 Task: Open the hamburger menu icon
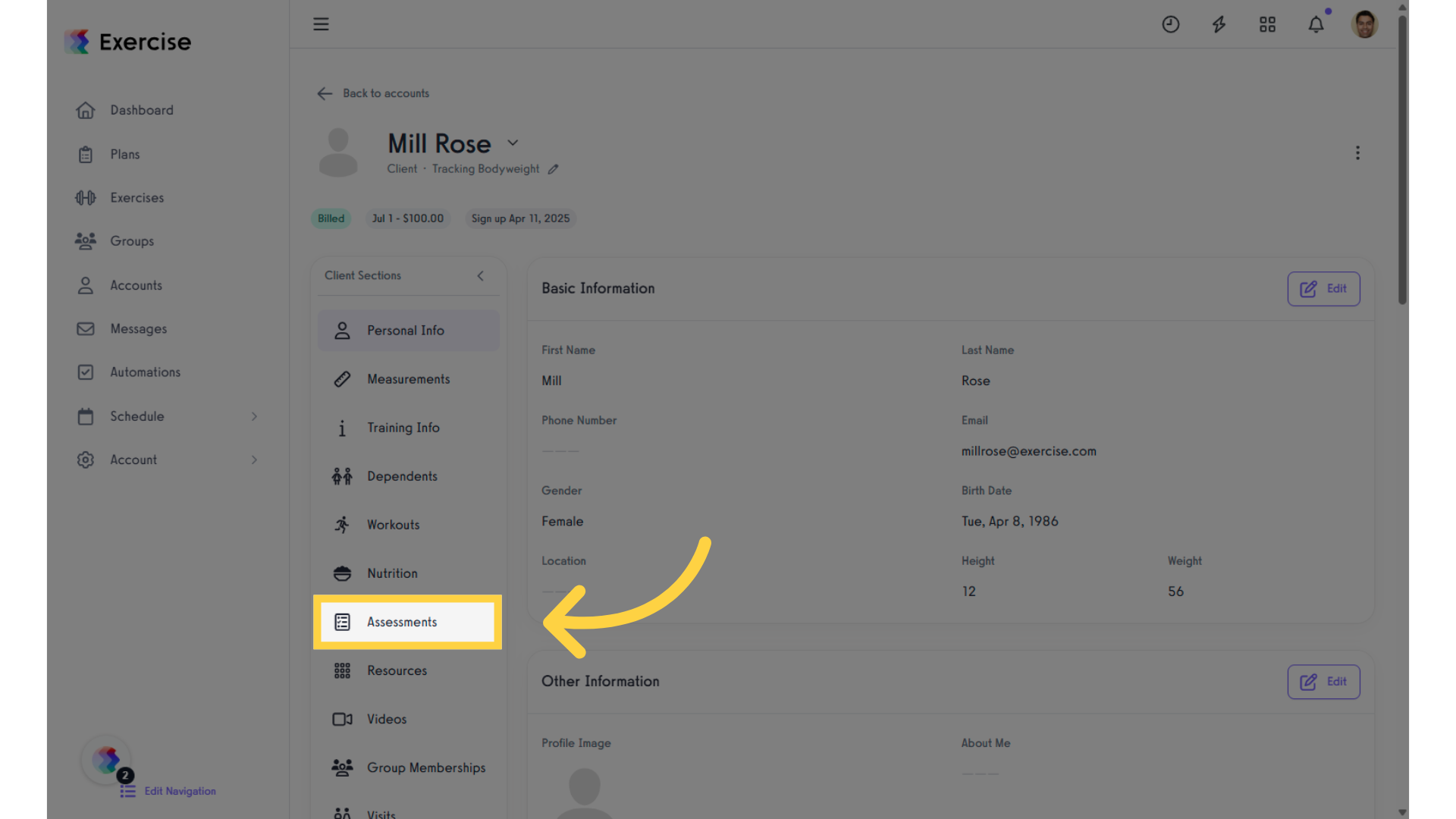(x=321, y=24)
